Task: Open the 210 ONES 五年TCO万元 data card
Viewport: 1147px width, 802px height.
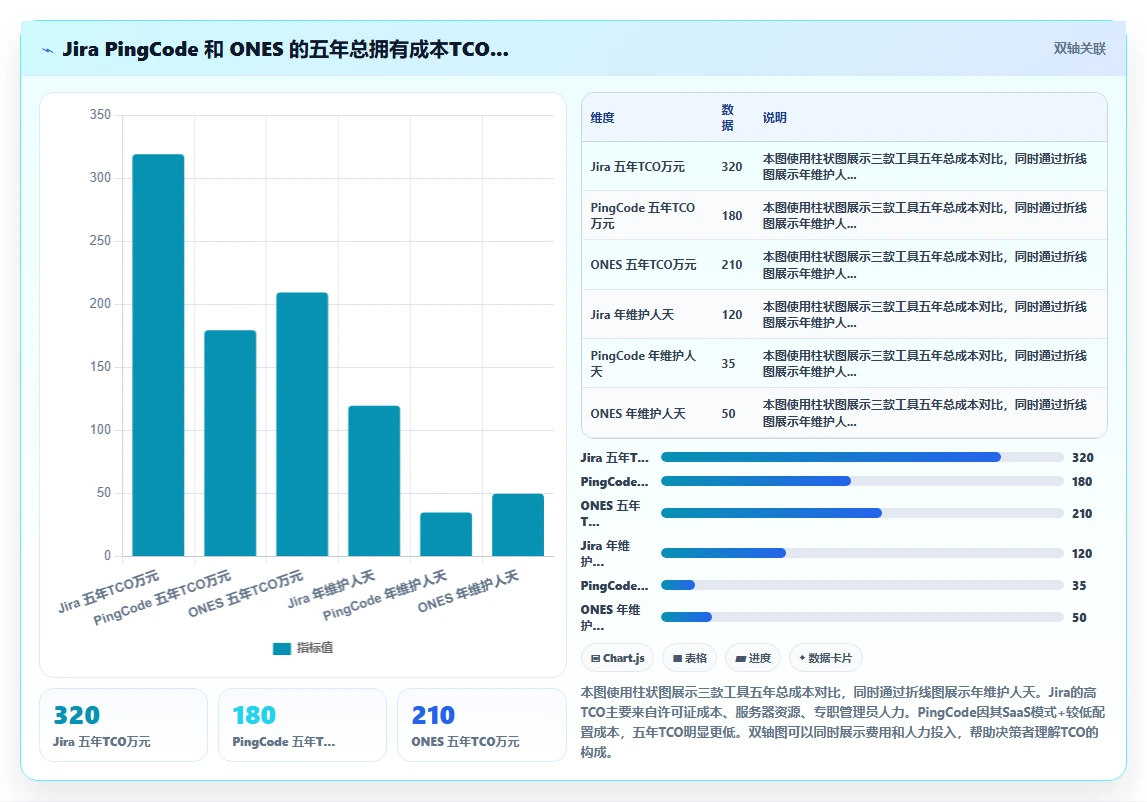Action: click(x=481, y=725)
